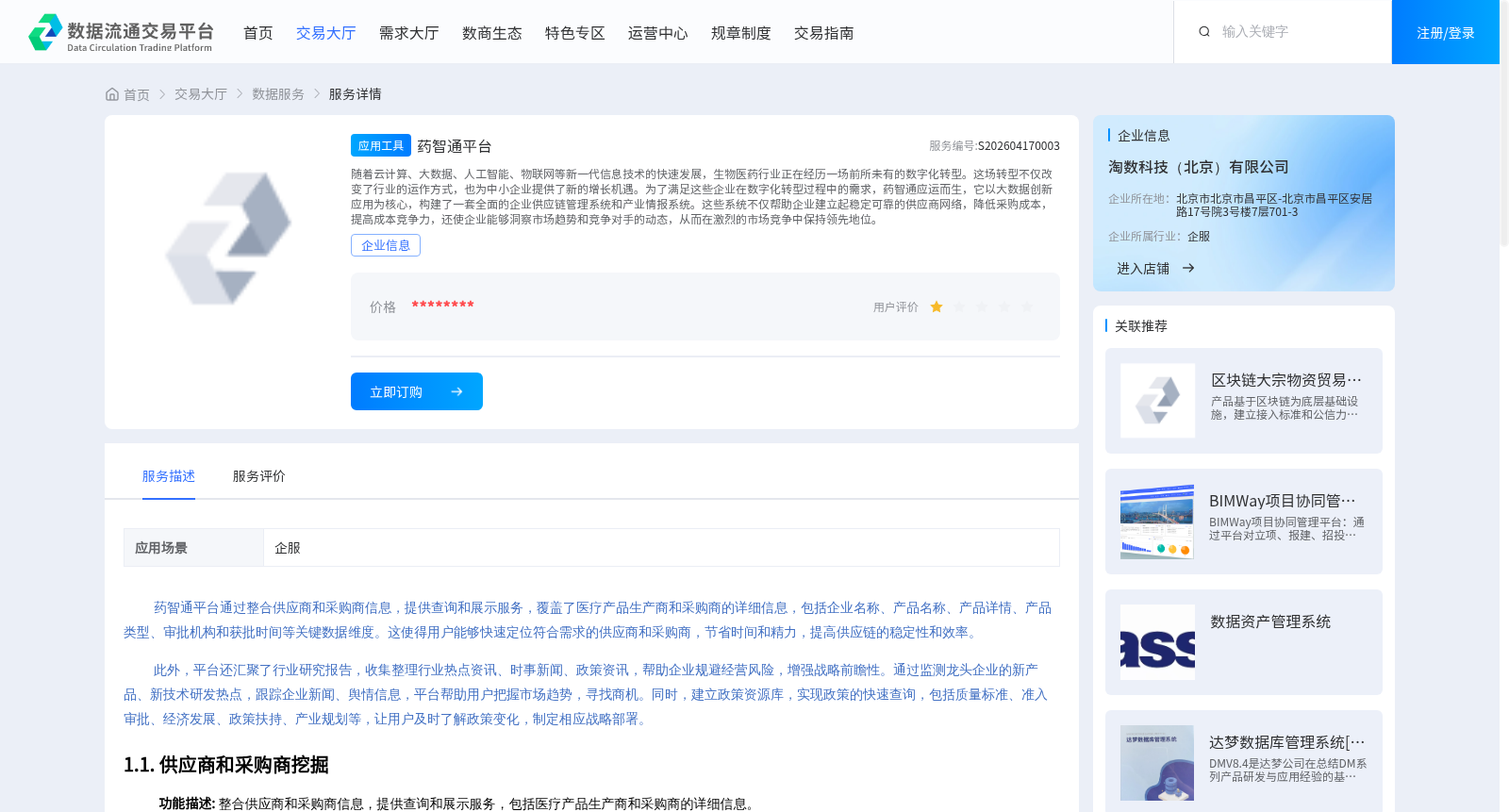Screen dimensions: 1509x812
Task: Click the Data Circulation Trading Platform logo
Action: 121,33
